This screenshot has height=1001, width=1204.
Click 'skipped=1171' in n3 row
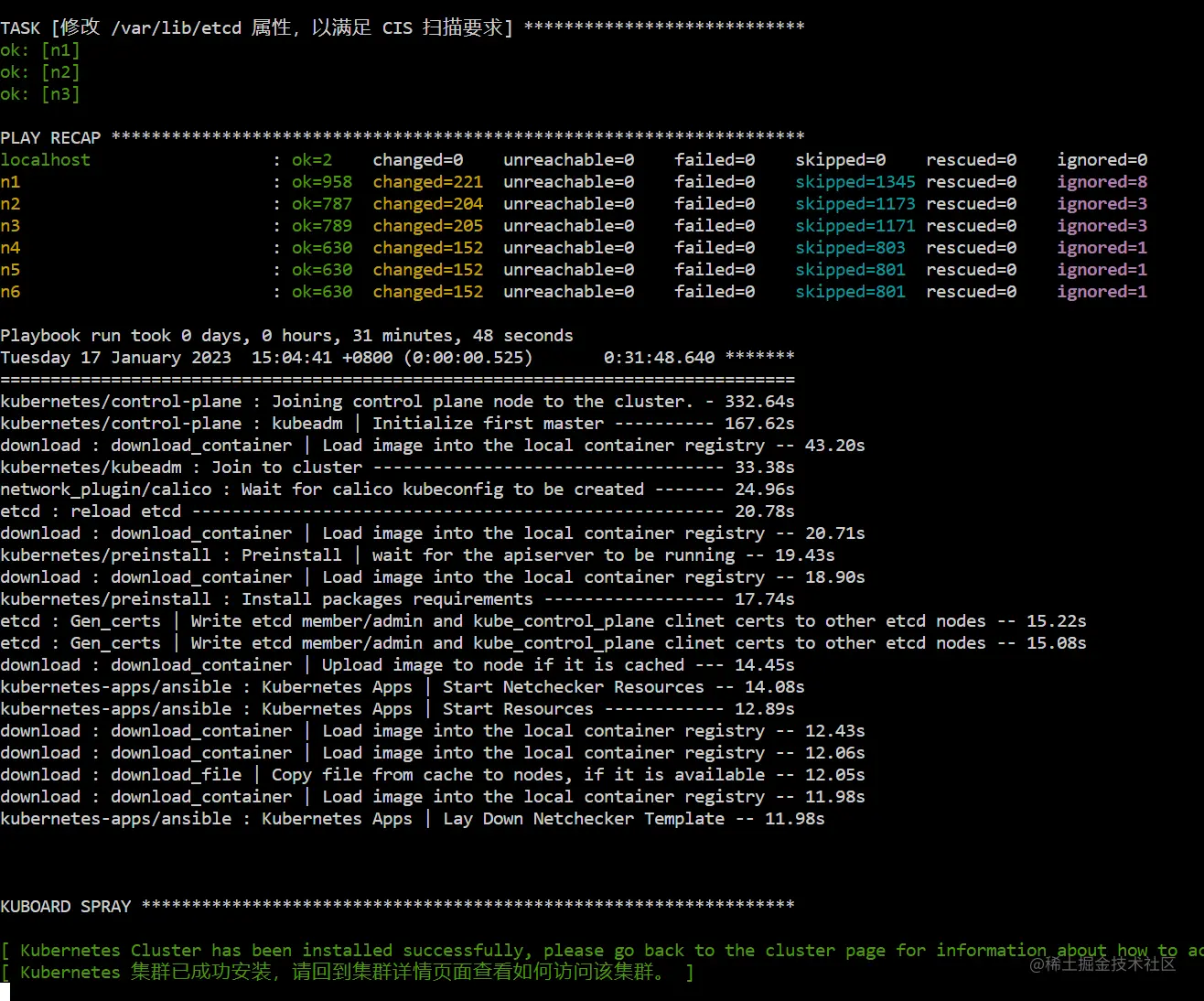click(855, 226)
